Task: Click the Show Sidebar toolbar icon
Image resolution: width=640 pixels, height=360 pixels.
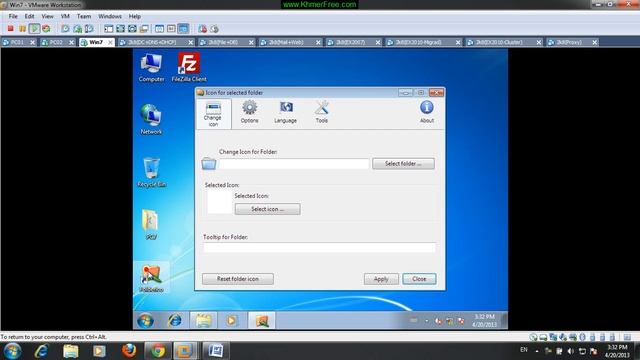Action: 109,29
